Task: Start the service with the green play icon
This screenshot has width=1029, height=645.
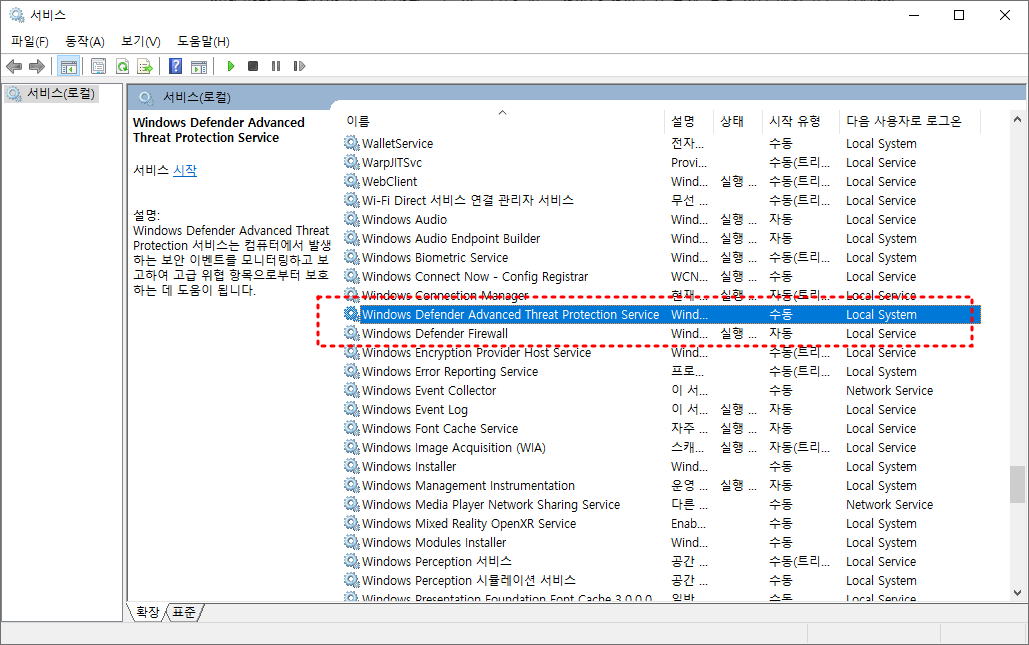Action: (230, 66)
